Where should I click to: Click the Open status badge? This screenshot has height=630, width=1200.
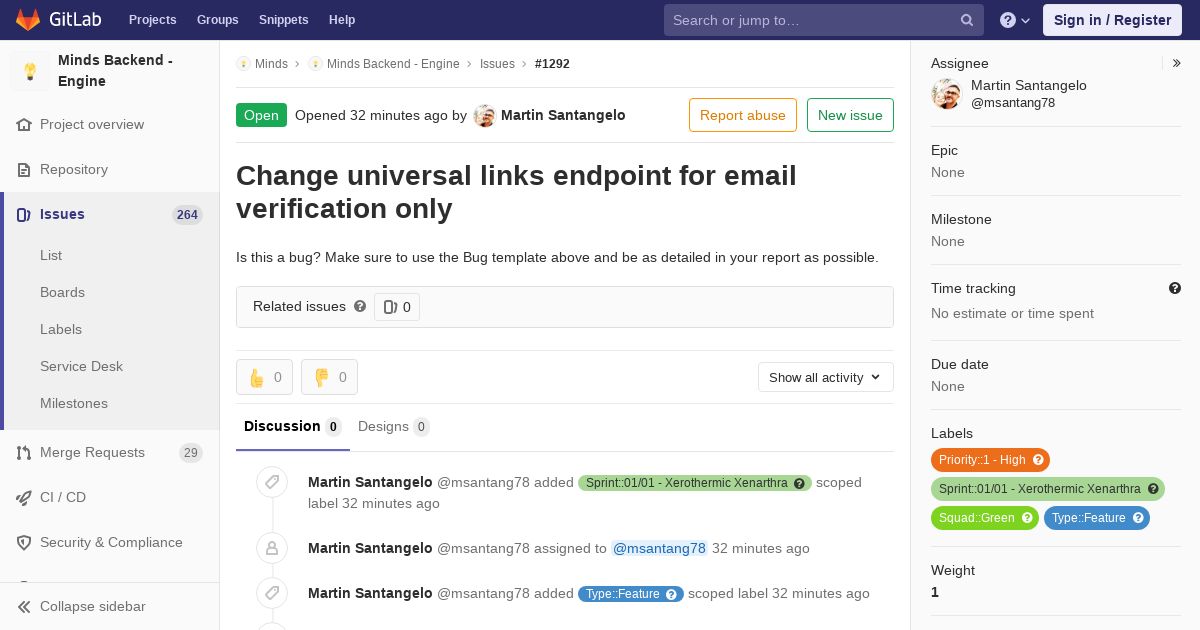pyautogui.click(x=261, y=115)
